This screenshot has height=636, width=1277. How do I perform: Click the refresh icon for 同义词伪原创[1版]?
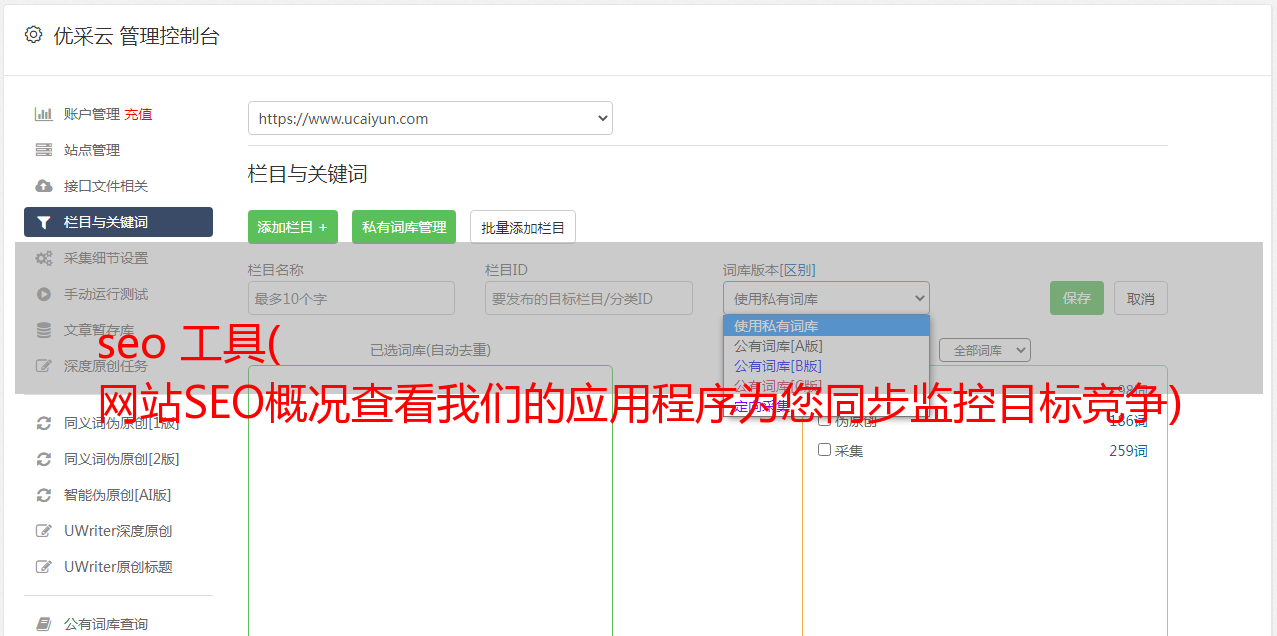[44, 423]
